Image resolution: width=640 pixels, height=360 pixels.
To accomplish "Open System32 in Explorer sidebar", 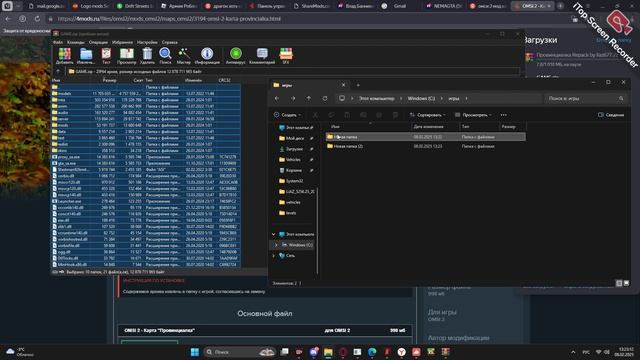I will tap(294, 181).
